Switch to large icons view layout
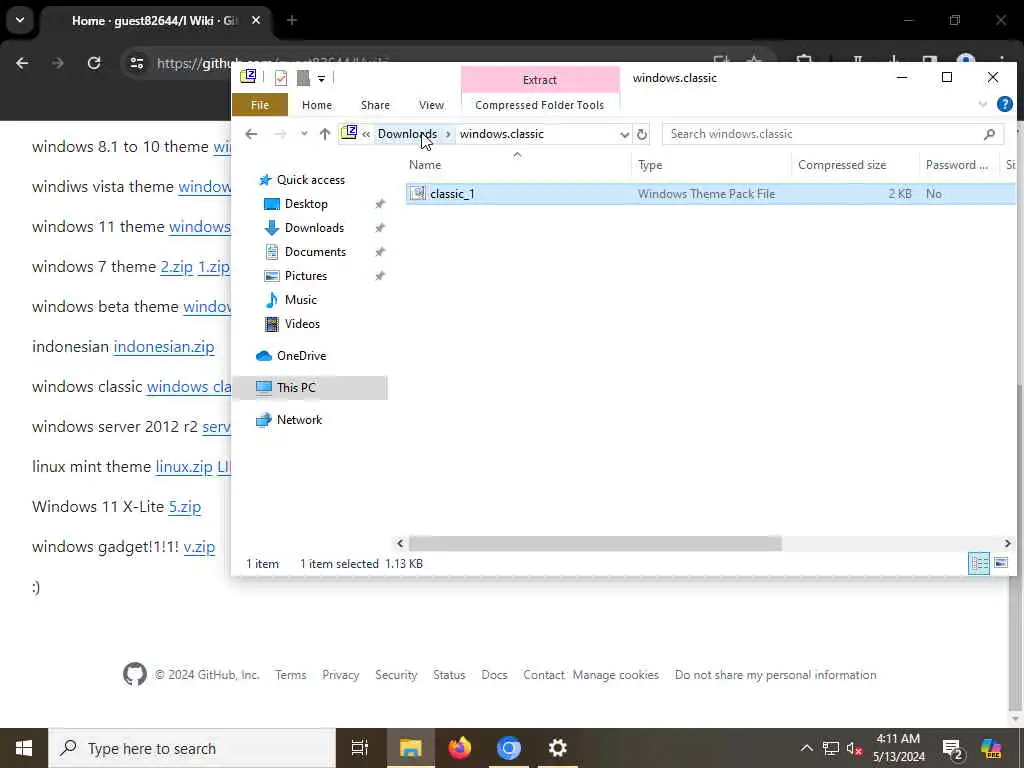1024x768 pixels. pos(1000,563)
